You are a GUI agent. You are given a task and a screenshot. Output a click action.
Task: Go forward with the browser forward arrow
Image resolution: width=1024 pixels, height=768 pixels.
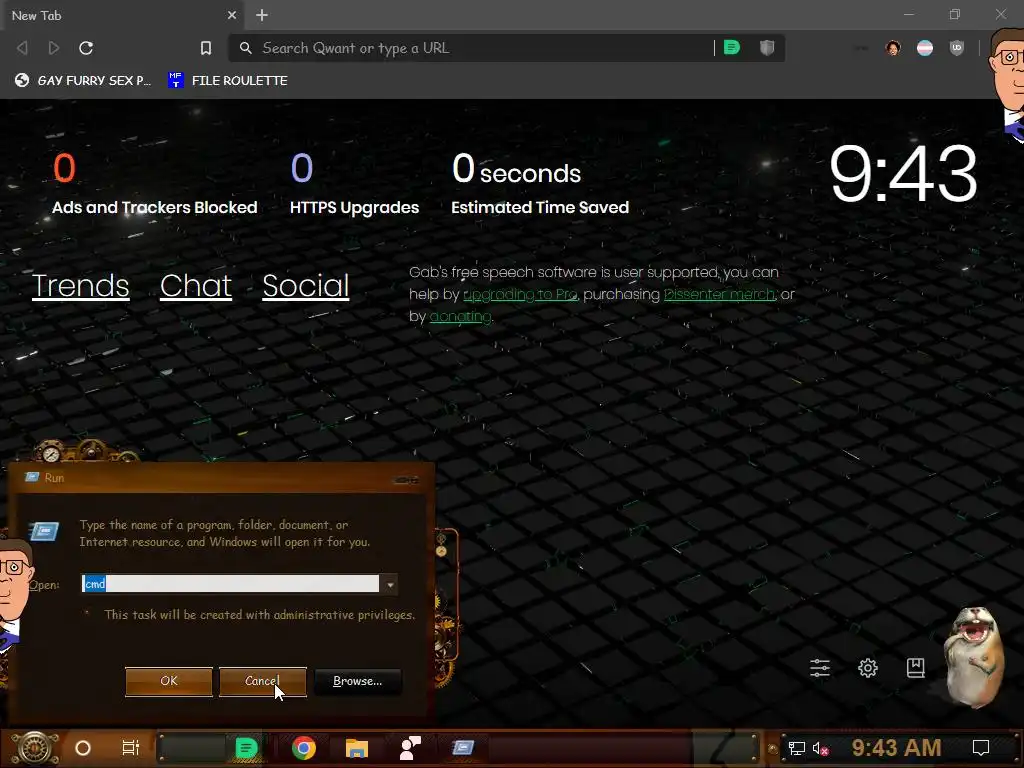[x=54, y=48]
